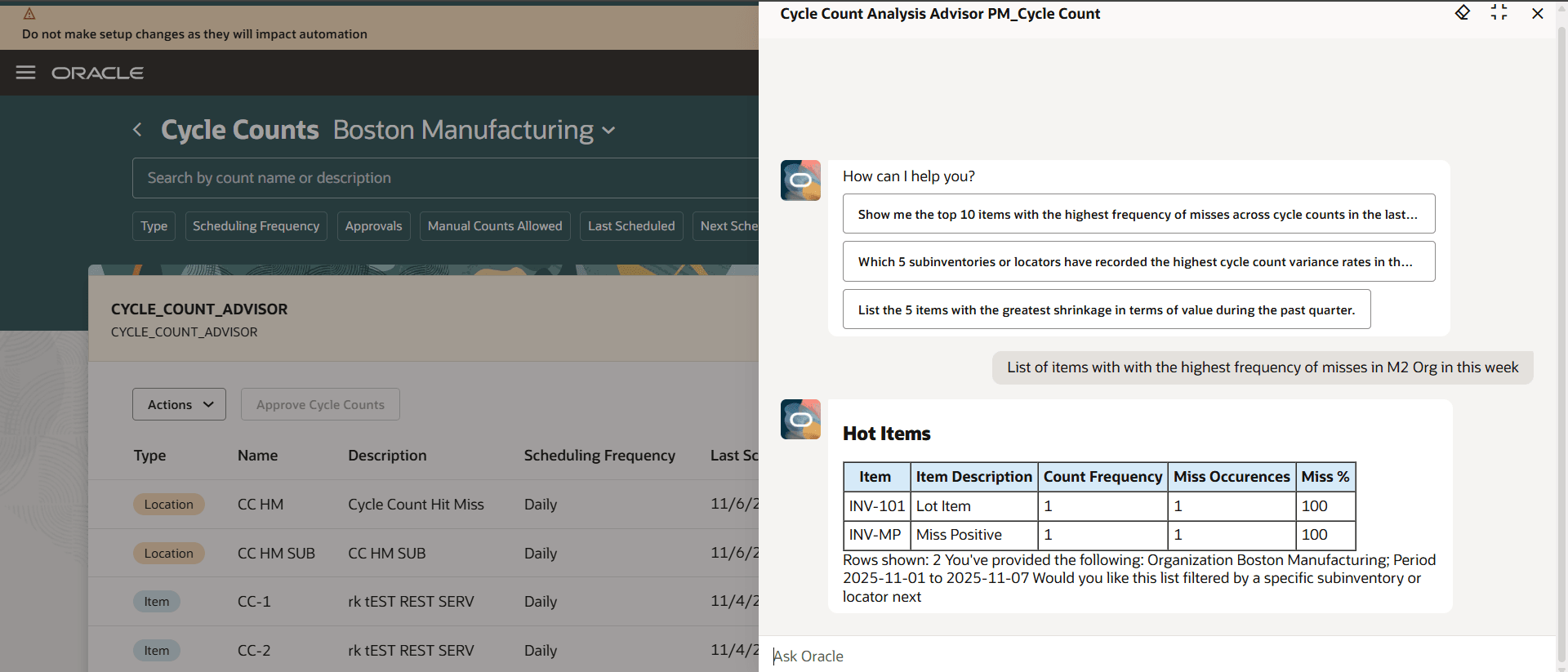Click the Type column header
Screen dimensions: 1568x672
149,456
